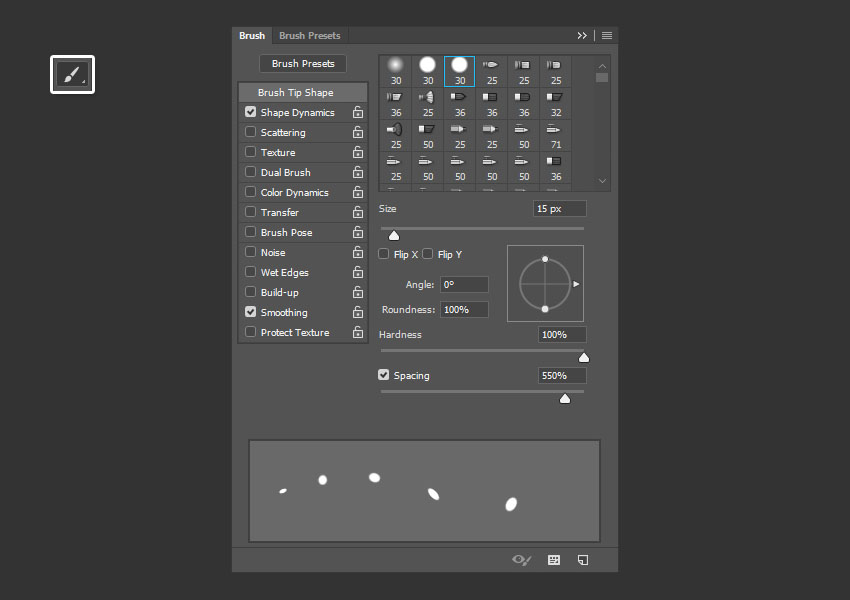Lock the Smoothing setting
The height and width of the screenshot is (600, 850).
pyautogui.click(x=358, y=312)
